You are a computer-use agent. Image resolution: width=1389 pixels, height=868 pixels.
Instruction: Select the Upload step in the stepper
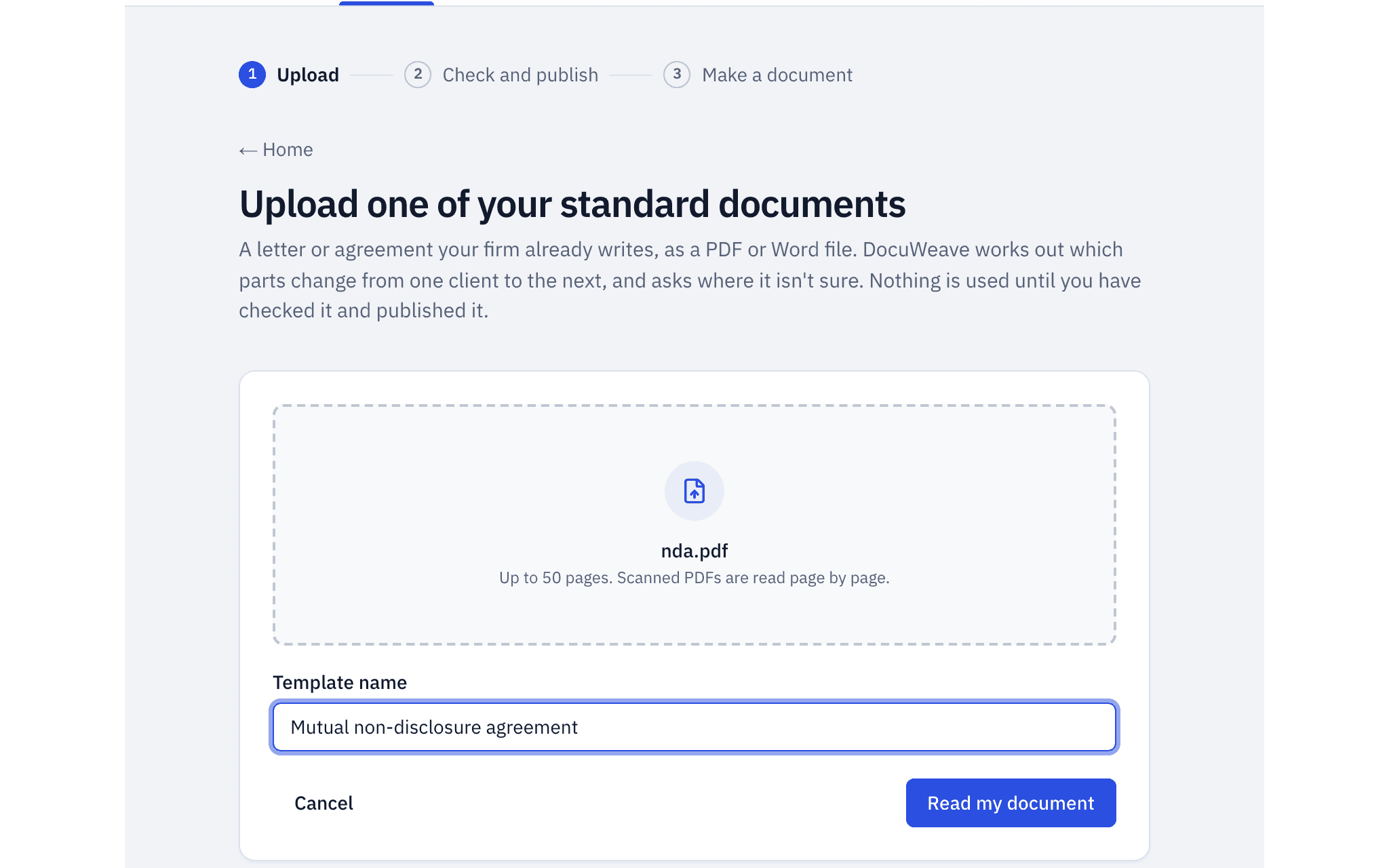pyautogui.click(x=288, y=75)
